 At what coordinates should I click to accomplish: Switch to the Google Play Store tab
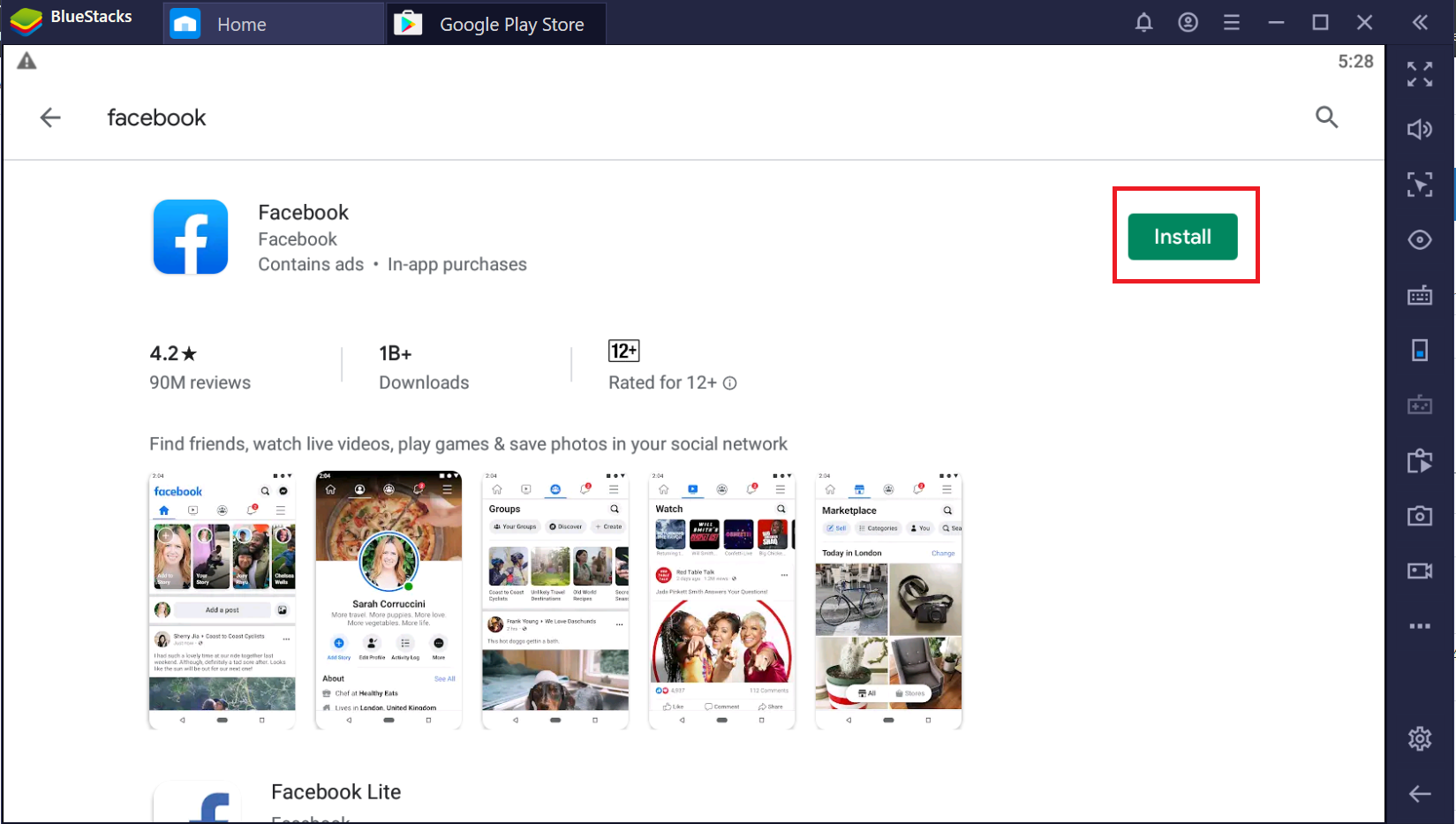(x=495, y=24)
